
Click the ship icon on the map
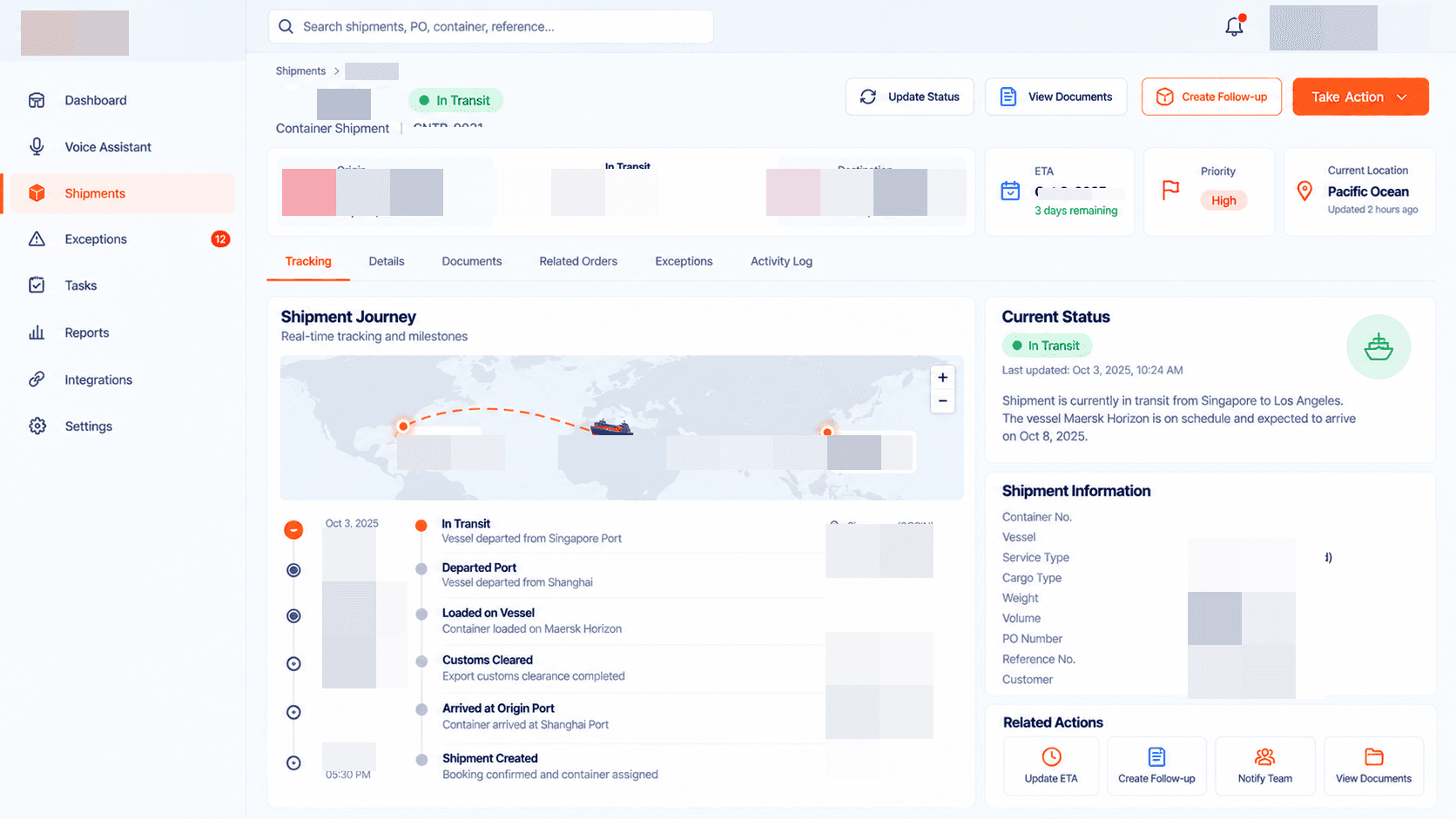pos(611,426)
